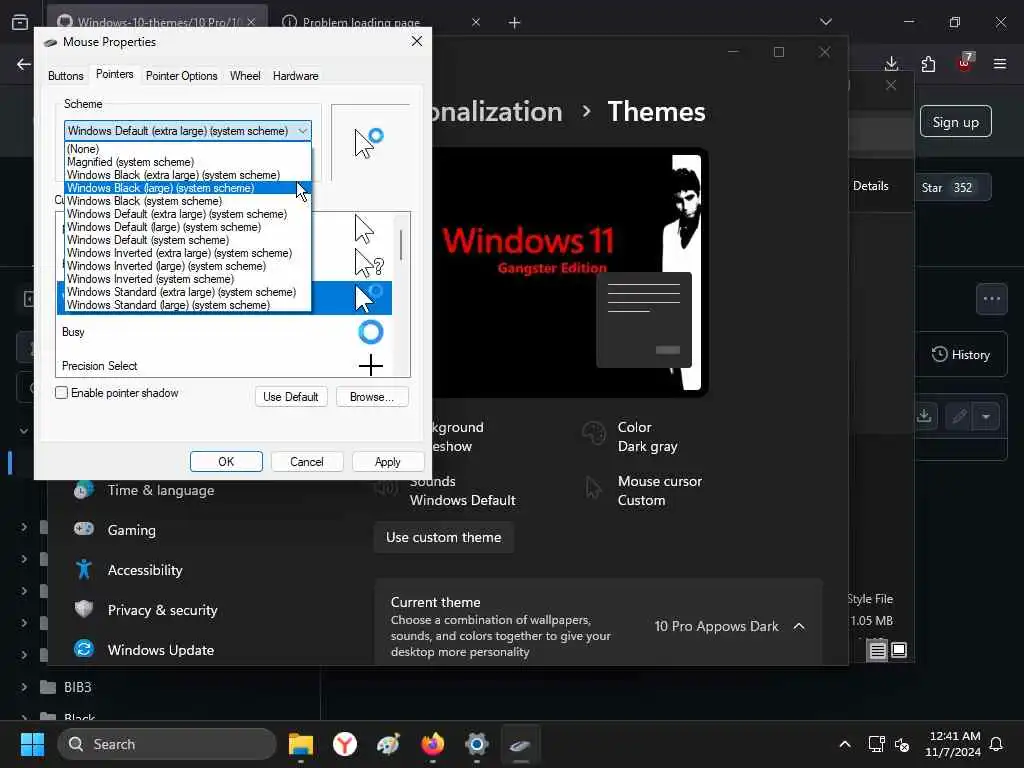Select the Pointers tab
This screenshot has height=768, width=1024.
[114, 74]
